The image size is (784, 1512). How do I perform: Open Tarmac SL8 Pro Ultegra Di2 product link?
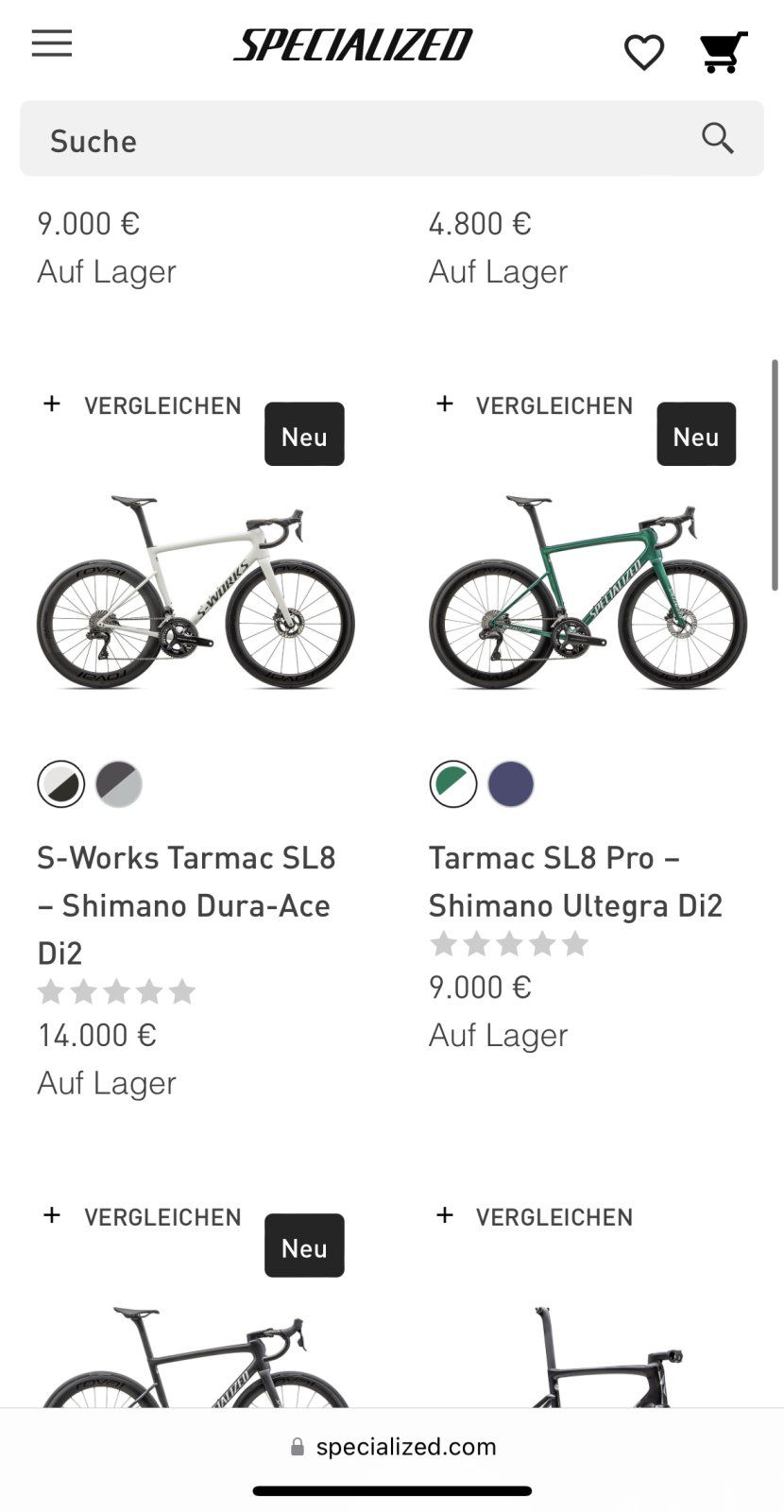point(575,881)
